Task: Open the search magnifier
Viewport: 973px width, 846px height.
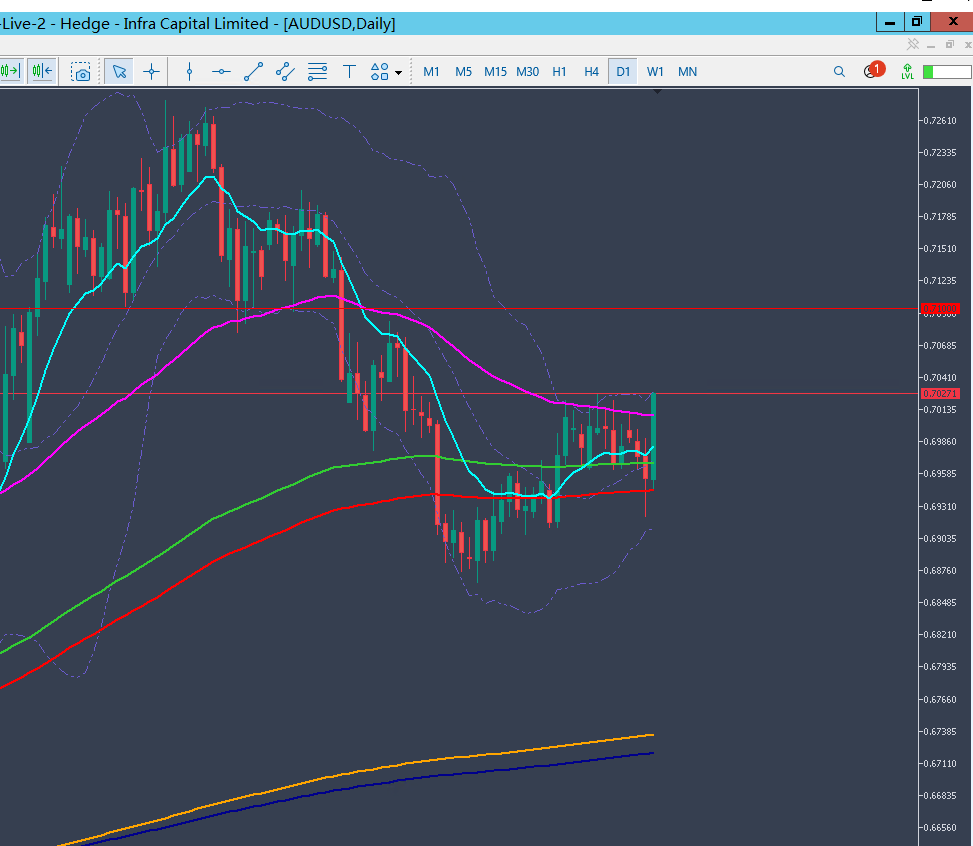Action: pyautogui.click(x=839, y=72)
